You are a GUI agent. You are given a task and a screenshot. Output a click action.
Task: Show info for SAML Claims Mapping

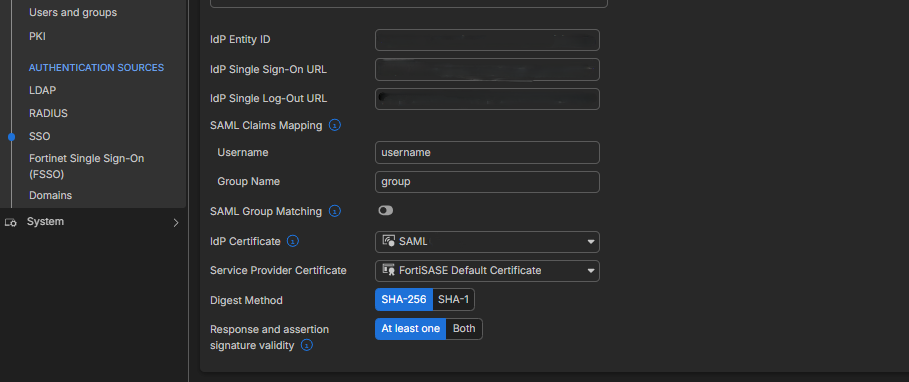334,125
